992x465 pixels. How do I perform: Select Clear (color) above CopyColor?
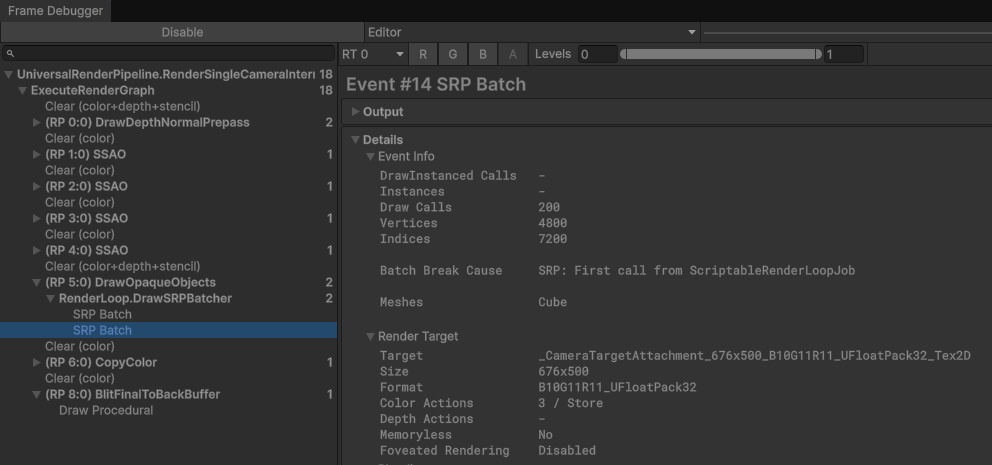coord(80,346)
